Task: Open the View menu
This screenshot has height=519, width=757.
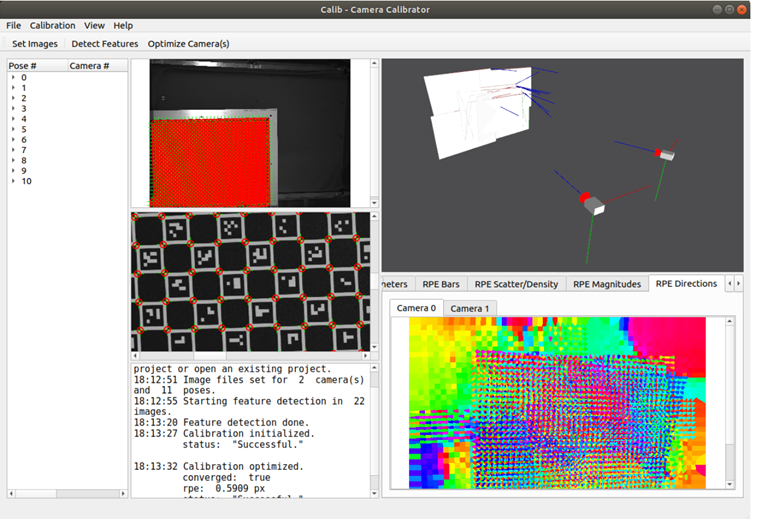Action: (94, 25)
